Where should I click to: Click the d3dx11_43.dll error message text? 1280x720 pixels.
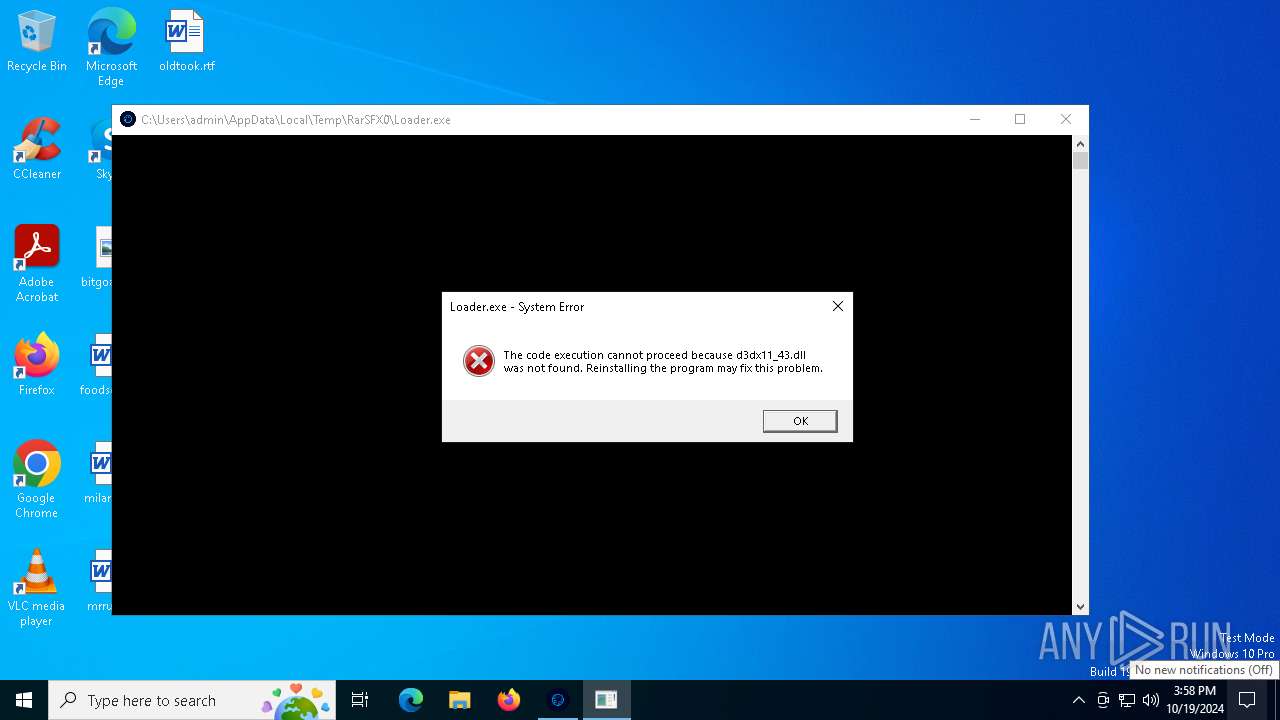(663, 361)
